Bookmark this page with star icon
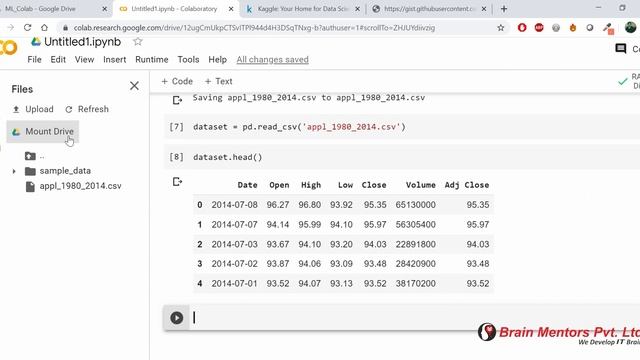This screenshot has width=640, height=360. click(501, 28)
